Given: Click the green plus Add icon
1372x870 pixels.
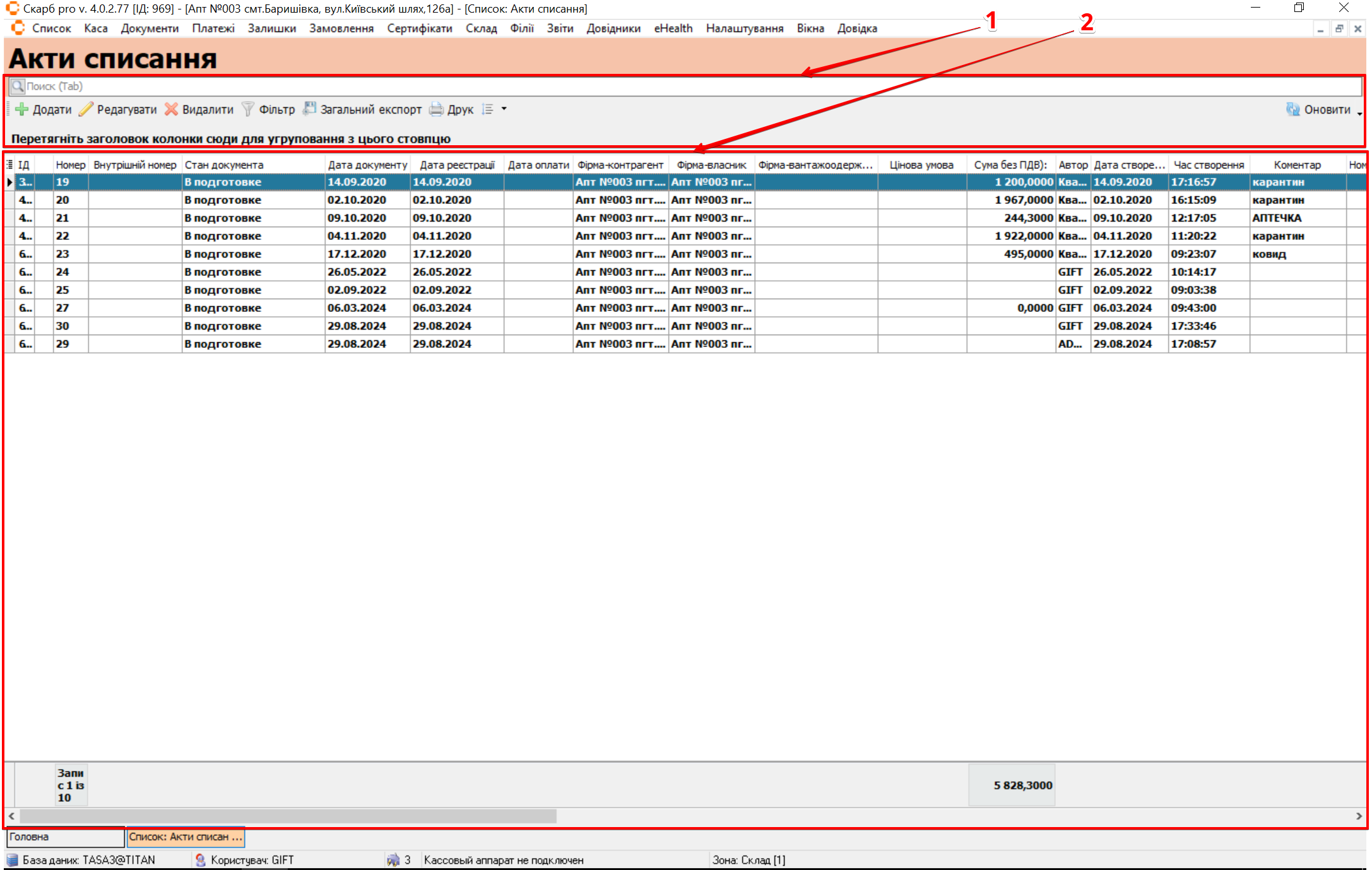Looking at the screenshot, I should coord(22,109).
